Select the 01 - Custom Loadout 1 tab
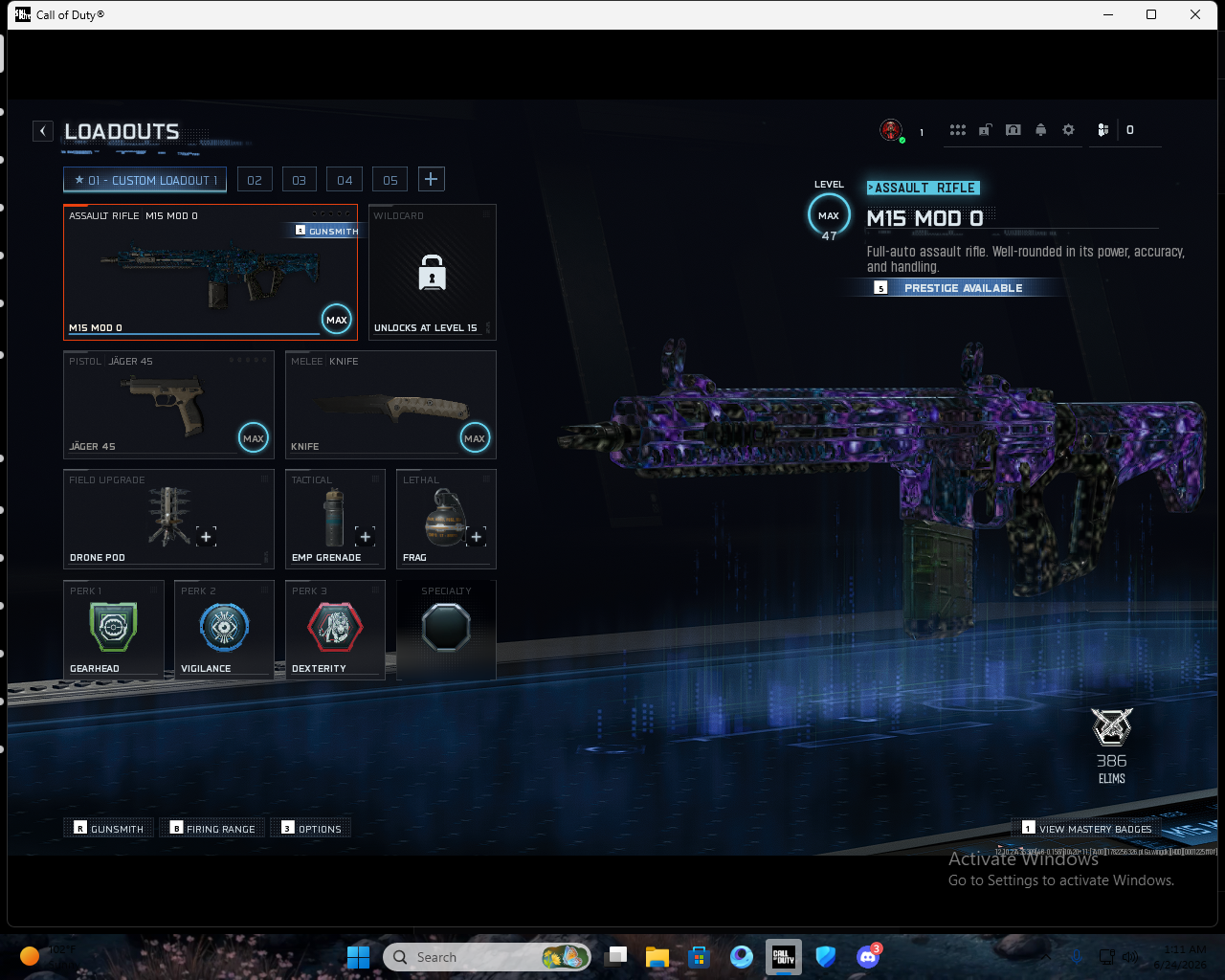The image size is (1225, 980). tap(145, 180)
